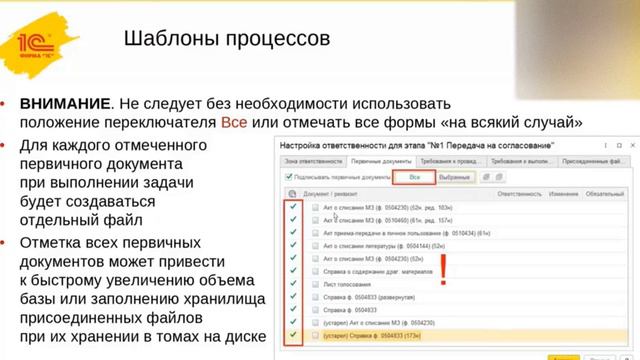Open the Требования к провед... tab
640x360 pixels.
click(x=451, y=162)
